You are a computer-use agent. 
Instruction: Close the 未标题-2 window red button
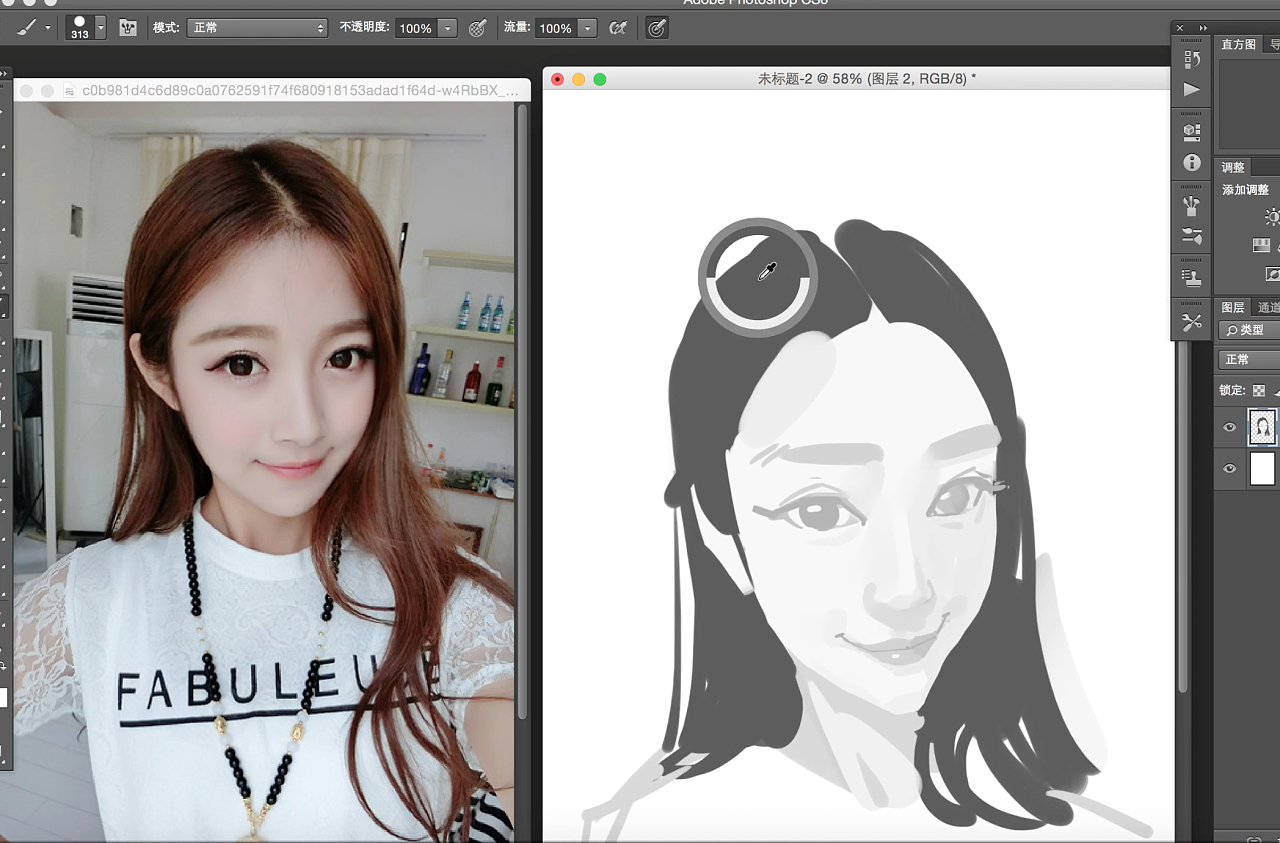558,79
